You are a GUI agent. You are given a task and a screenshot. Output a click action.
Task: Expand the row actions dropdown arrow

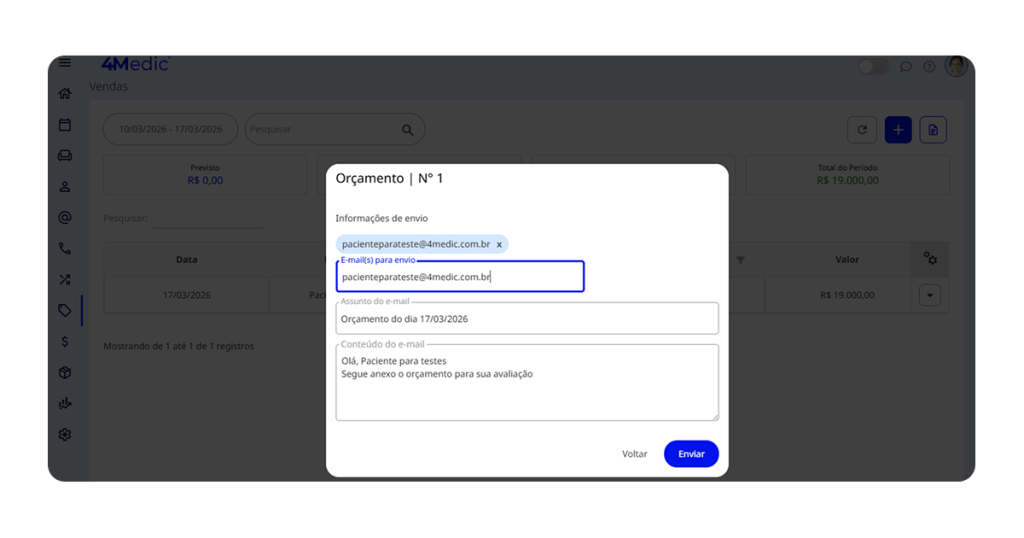tap(930, 296)
